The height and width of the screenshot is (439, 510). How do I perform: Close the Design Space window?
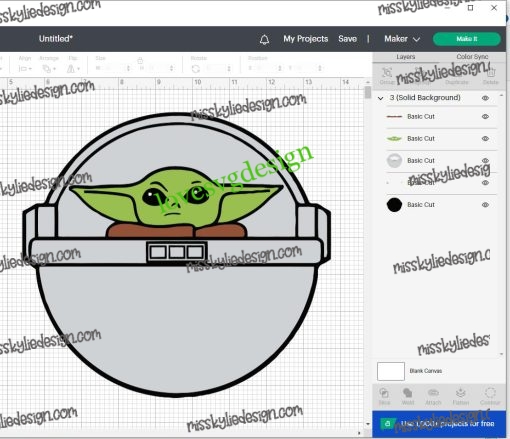(494, 8)
